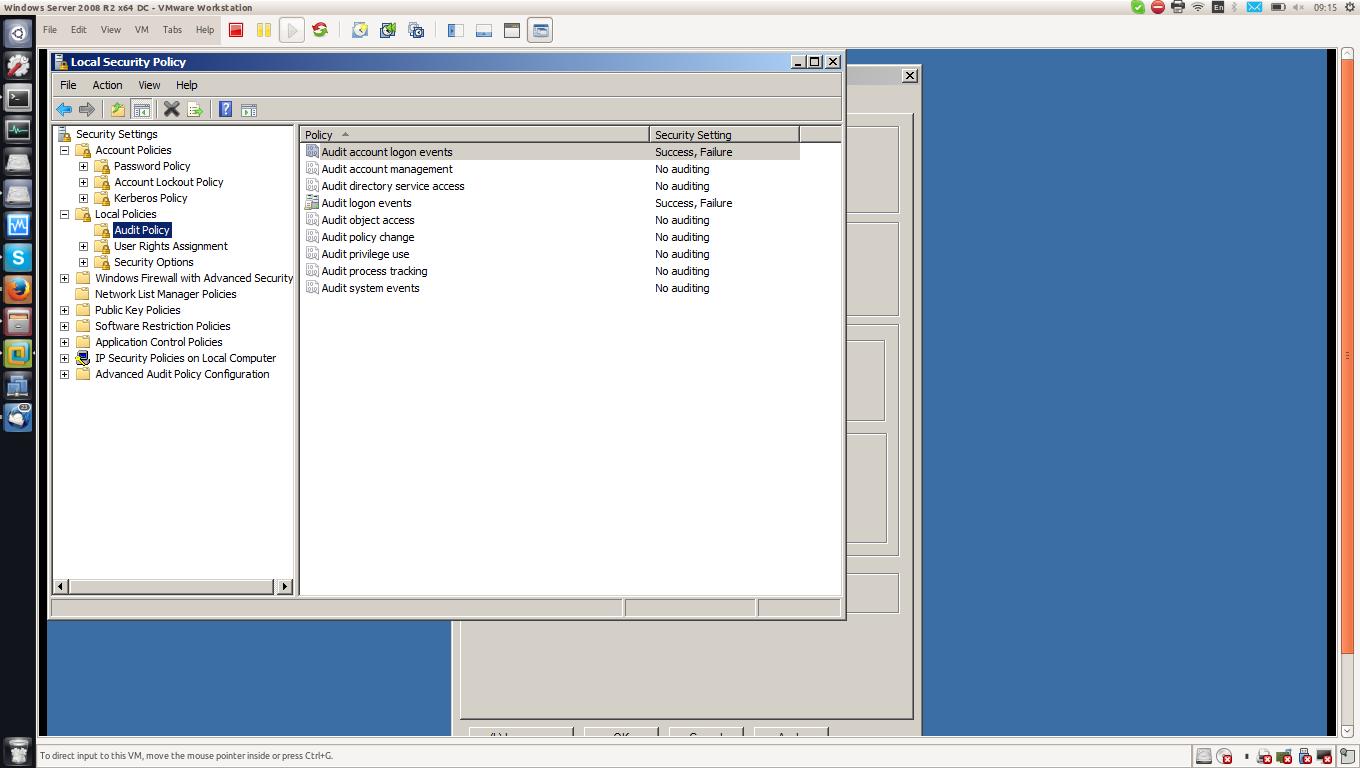Open Firefox from the Ubuntu dock

[x=18, y=290]
